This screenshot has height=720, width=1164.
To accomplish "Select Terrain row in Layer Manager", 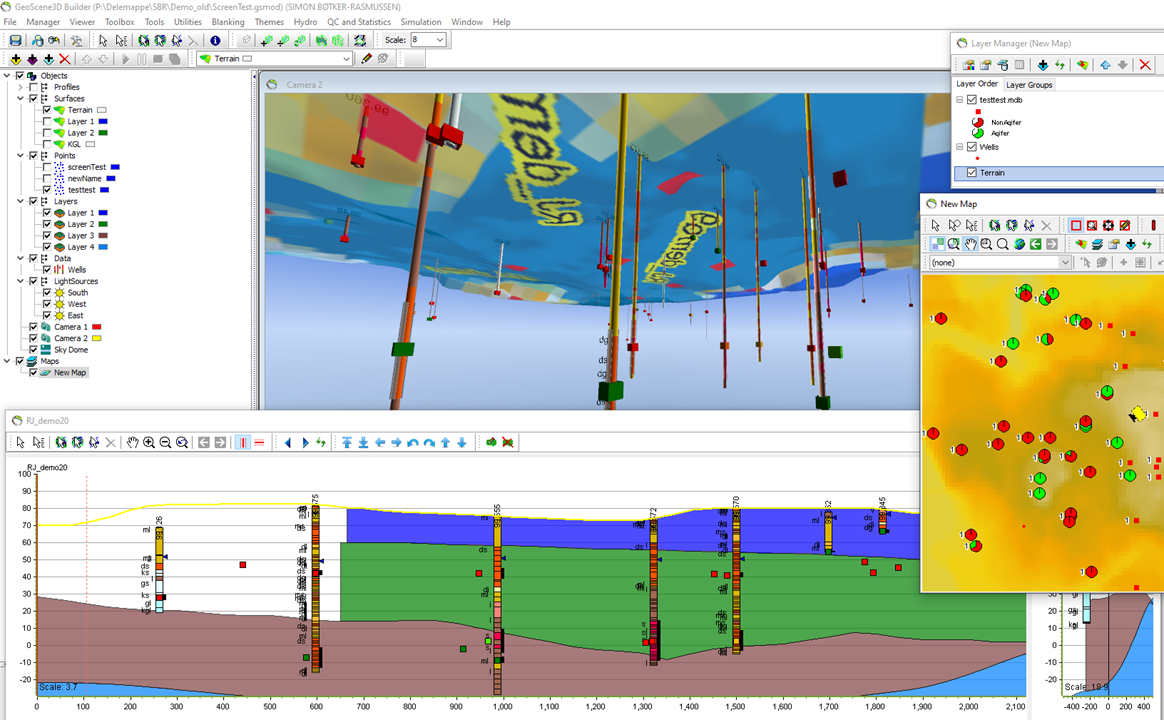I will [x=1058, y=173].
